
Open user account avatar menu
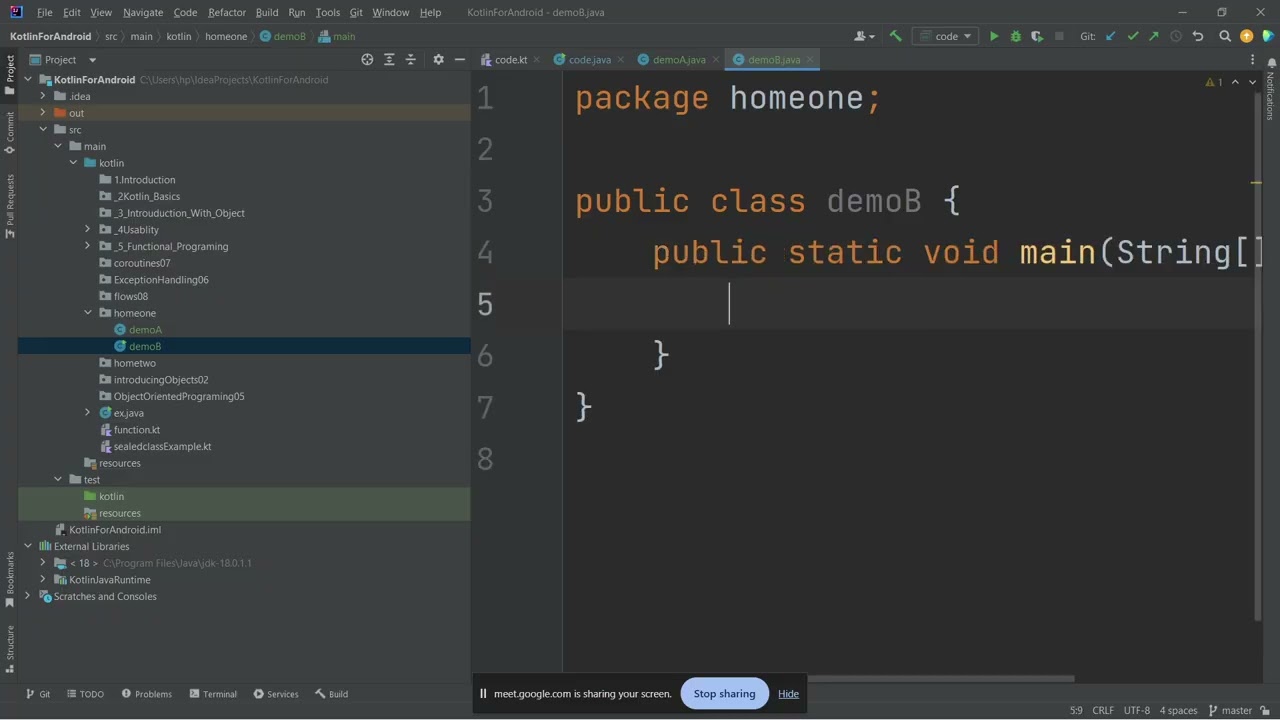864,36
